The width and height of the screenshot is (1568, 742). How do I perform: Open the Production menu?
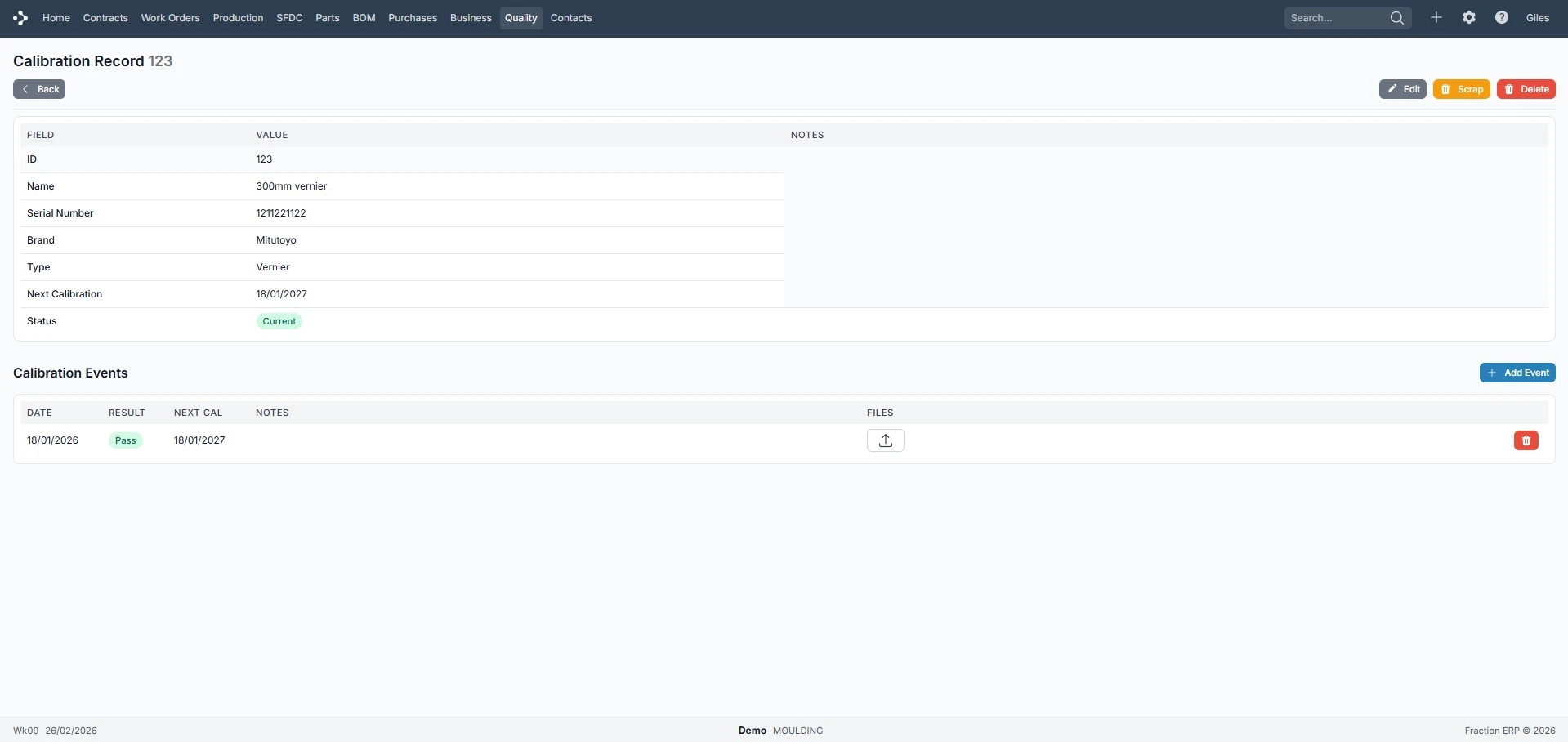click(x=238, y=18)
